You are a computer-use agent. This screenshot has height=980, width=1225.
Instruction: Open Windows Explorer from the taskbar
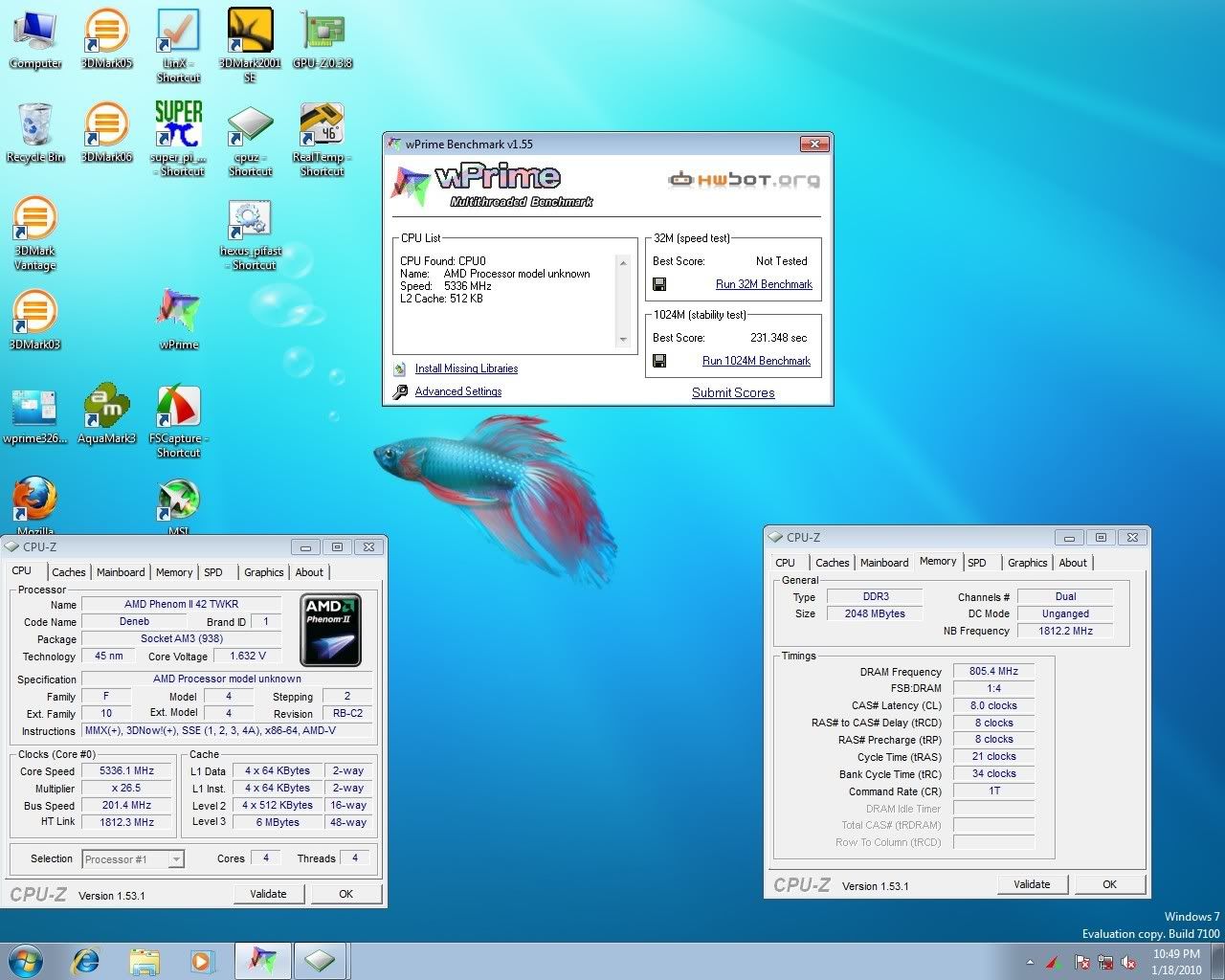145,960
